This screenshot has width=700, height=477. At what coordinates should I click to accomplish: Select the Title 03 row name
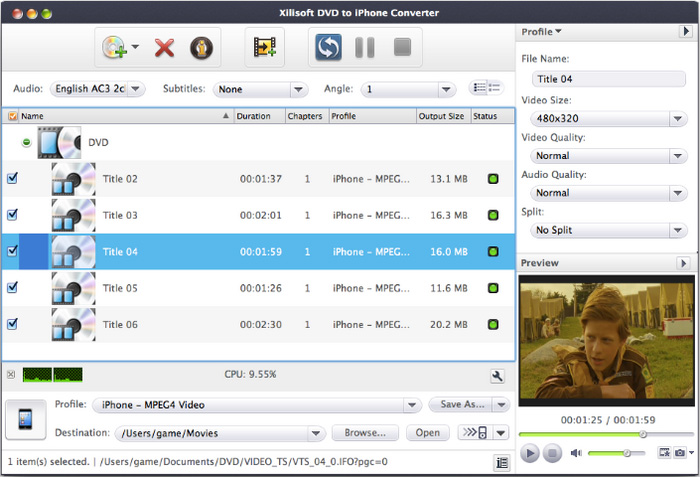click(x=120, y=215)
